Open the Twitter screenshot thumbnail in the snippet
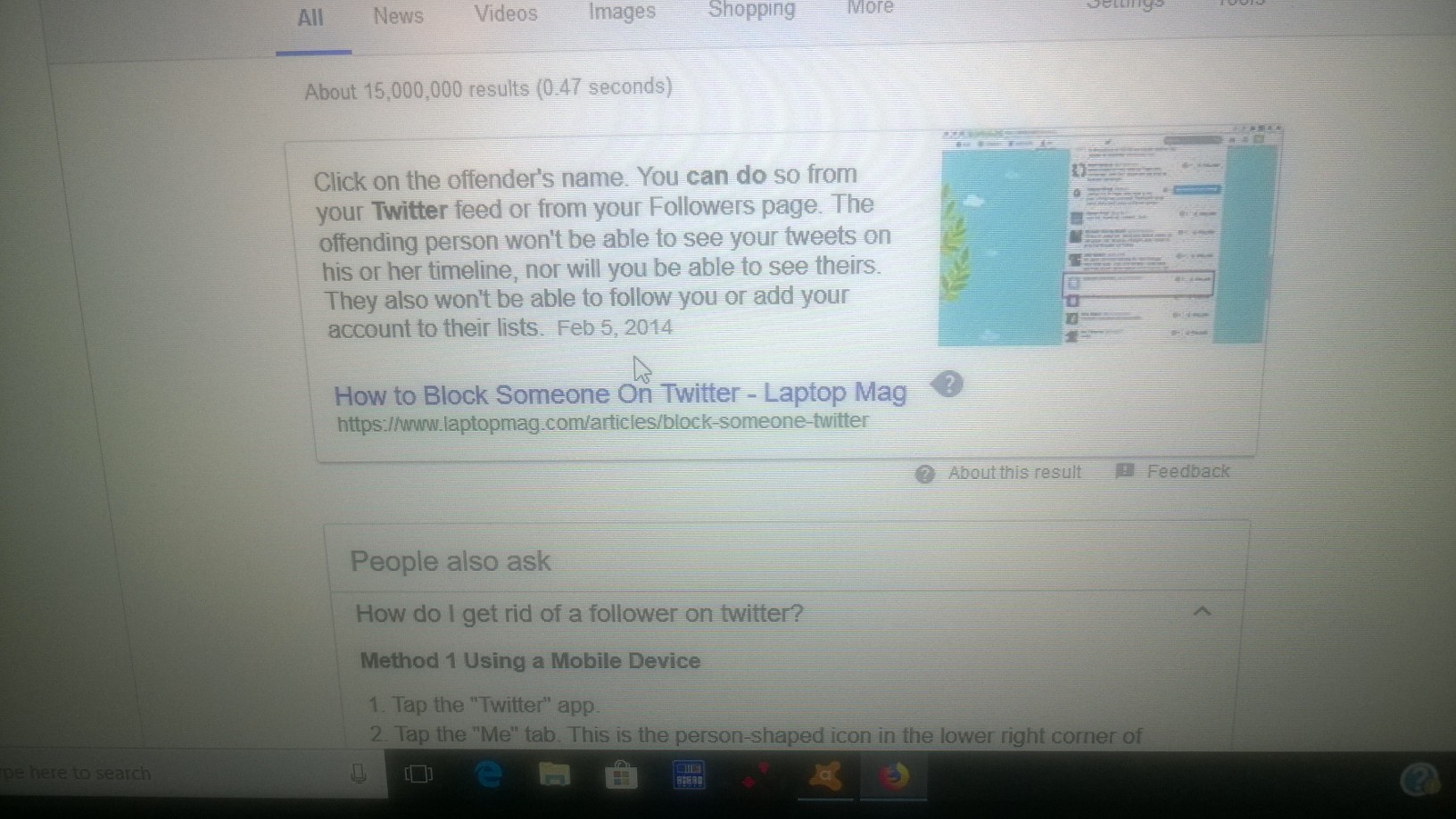Viewport: 1456px width, 819px height. [x=1108, y=236]
